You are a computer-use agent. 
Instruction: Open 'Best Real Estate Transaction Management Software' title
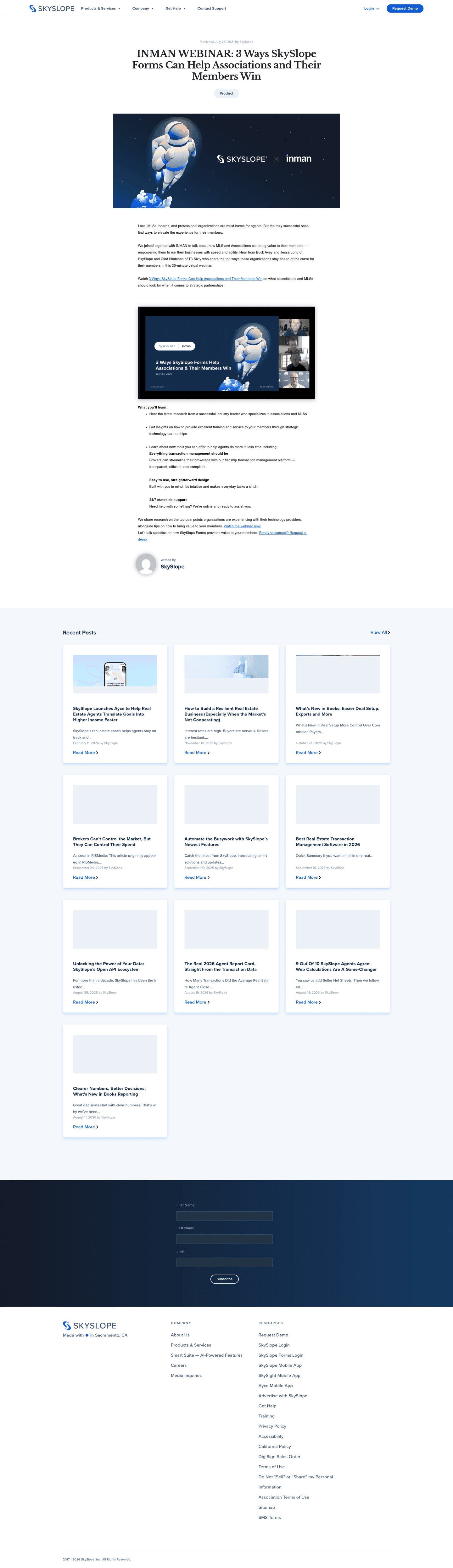click(x=327, y=842)
